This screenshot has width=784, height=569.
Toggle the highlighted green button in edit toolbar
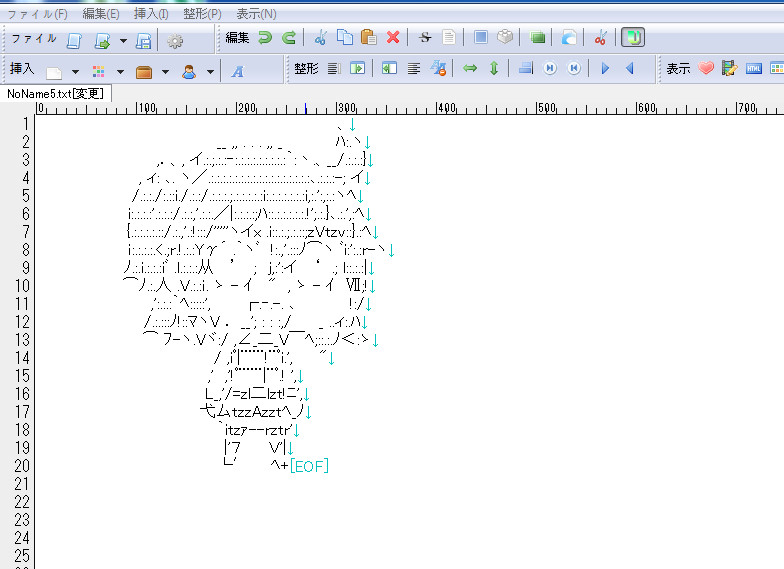point(633,39)
